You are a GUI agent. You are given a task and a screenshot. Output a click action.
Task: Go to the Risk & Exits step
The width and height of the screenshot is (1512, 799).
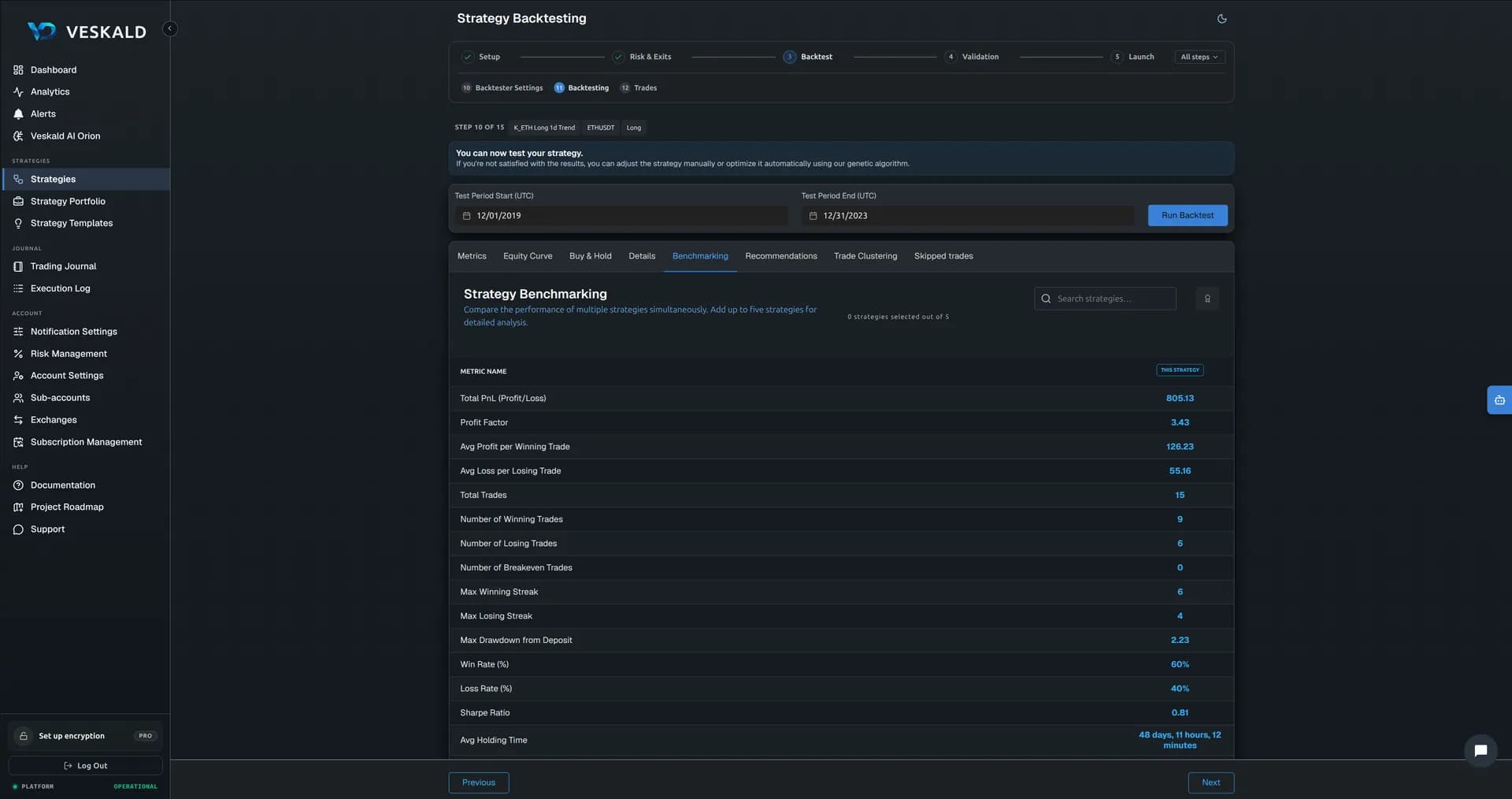point(642,57)
